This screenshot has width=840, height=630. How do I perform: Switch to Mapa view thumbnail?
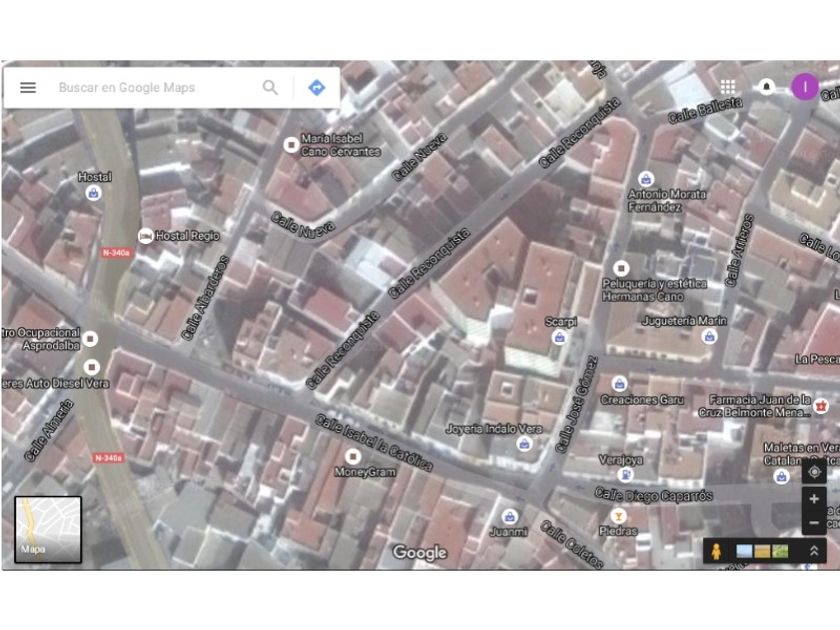click(48, 529)
